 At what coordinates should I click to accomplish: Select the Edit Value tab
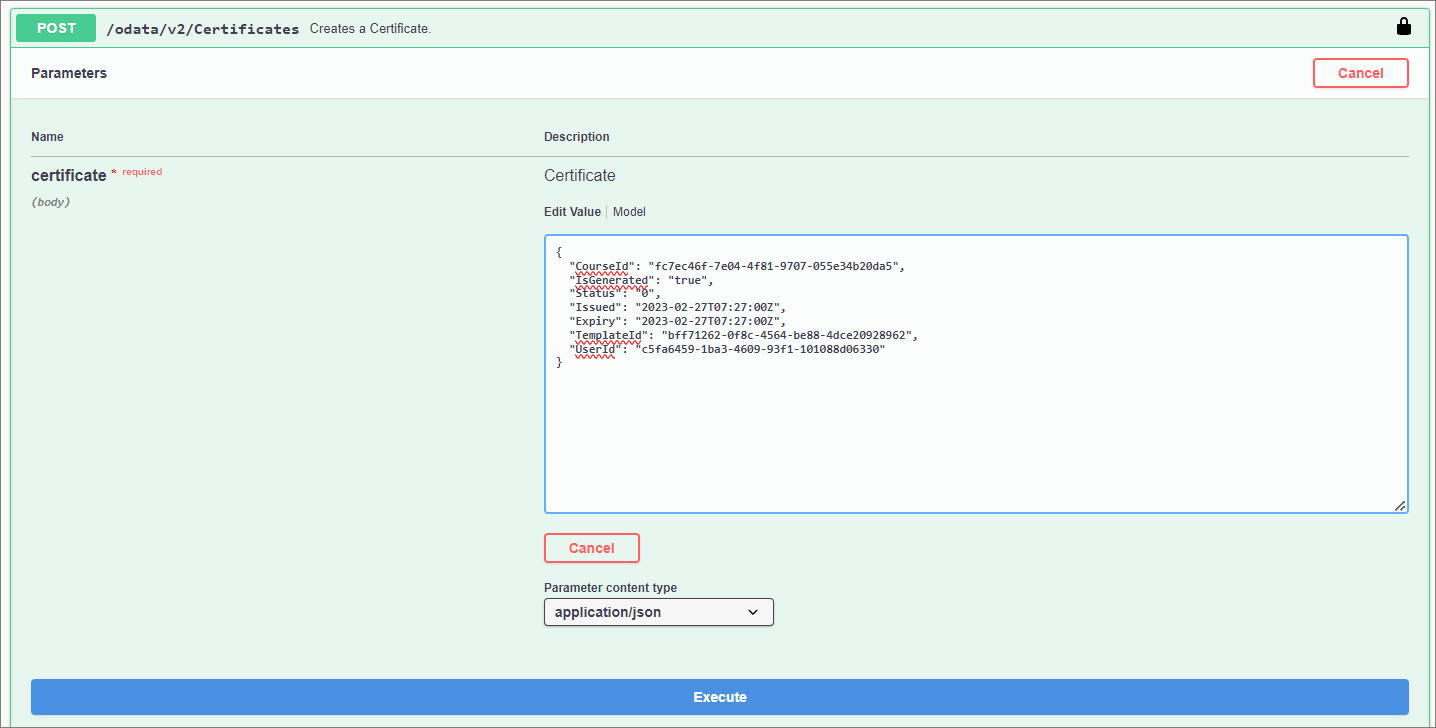click(572, 211)
